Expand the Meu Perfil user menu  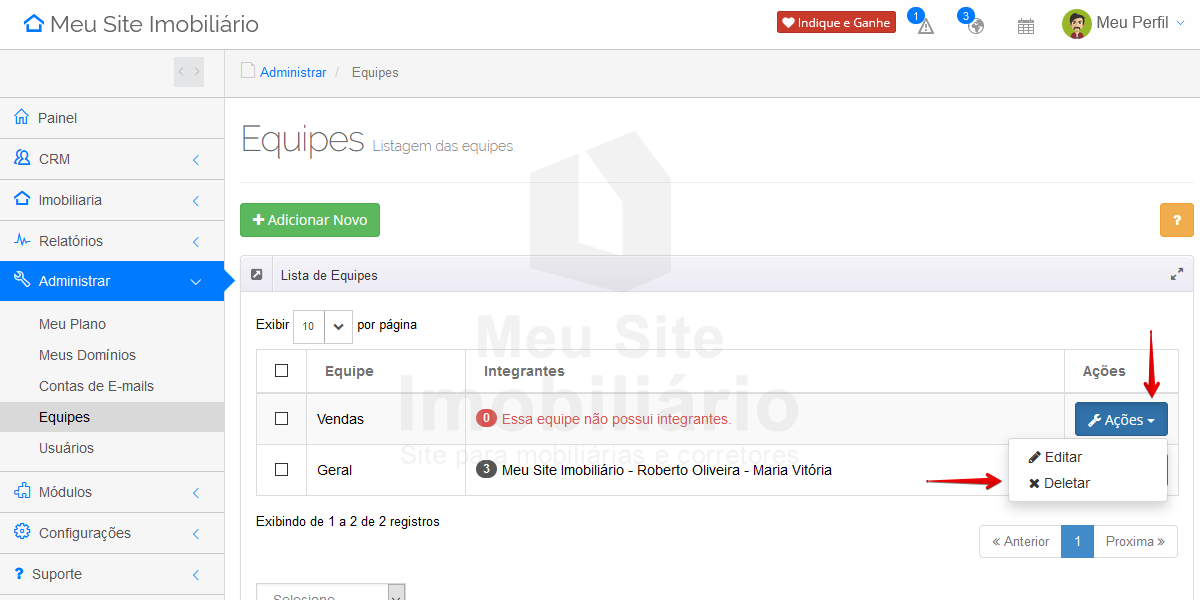click(1124, 24)
